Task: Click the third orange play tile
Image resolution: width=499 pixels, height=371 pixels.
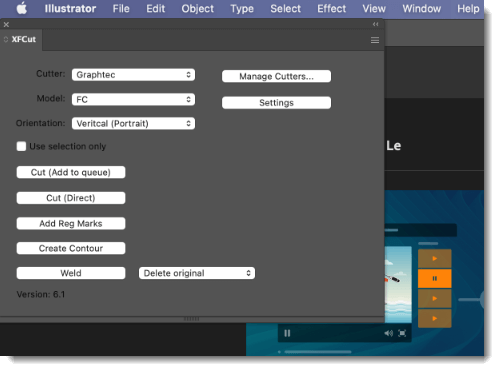Action: coord(435,298)
